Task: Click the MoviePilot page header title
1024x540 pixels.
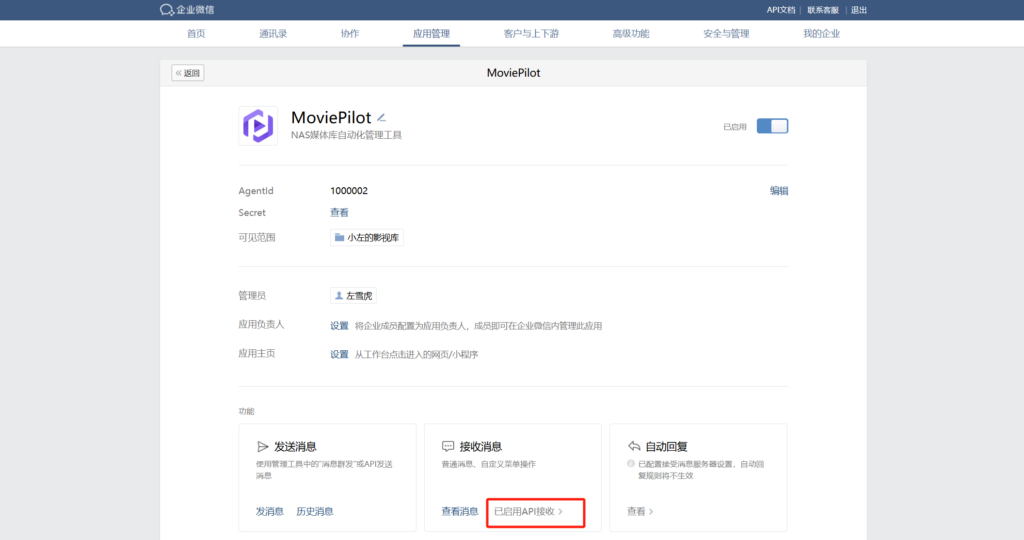Action: (x=513, y=73)
